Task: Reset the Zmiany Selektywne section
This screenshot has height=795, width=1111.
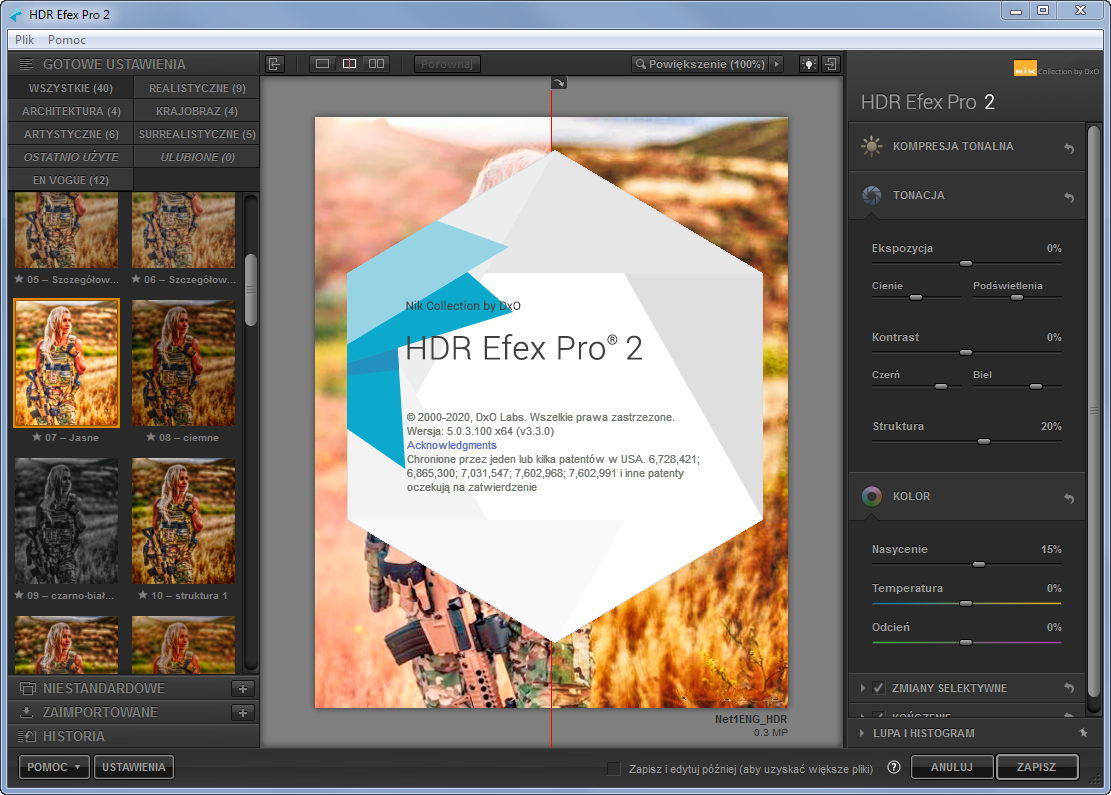Action: (1069, 687)
